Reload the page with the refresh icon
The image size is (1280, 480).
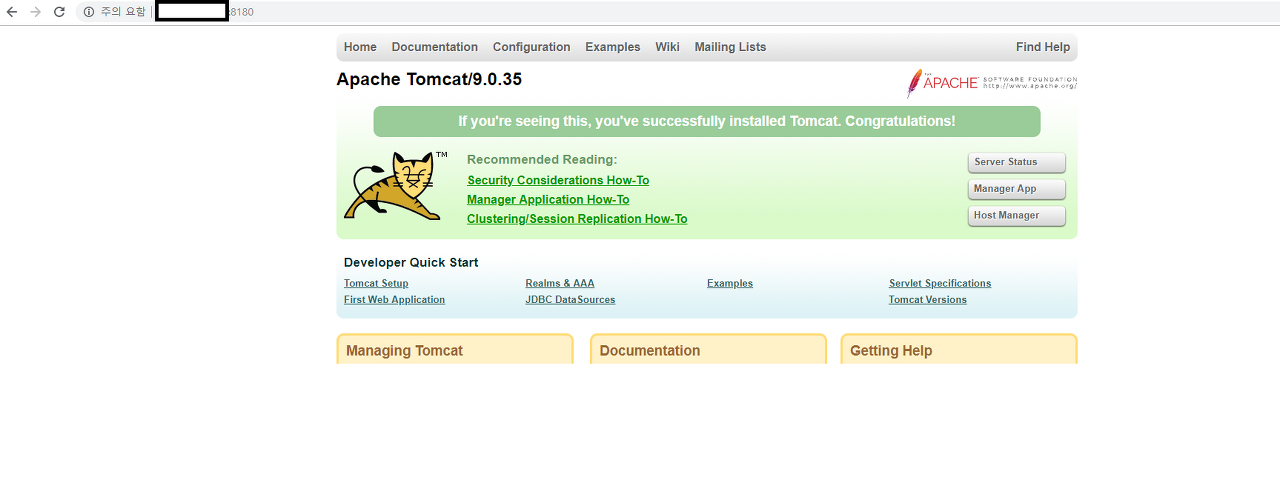(59, 12)
